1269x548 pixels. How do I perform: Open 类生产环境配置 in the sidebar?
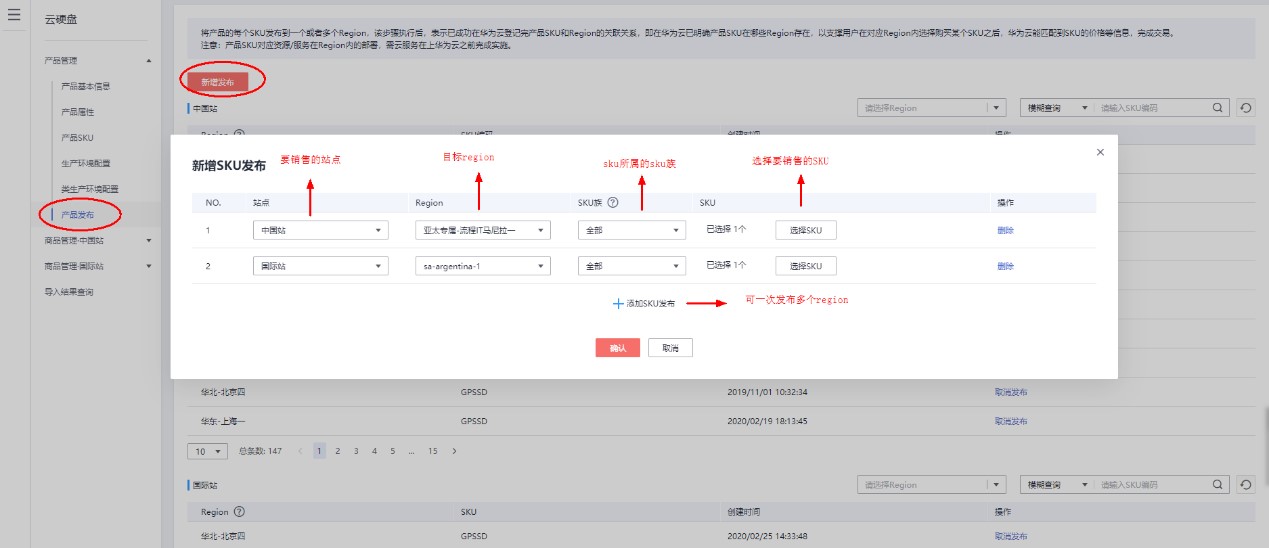point(89,189)
